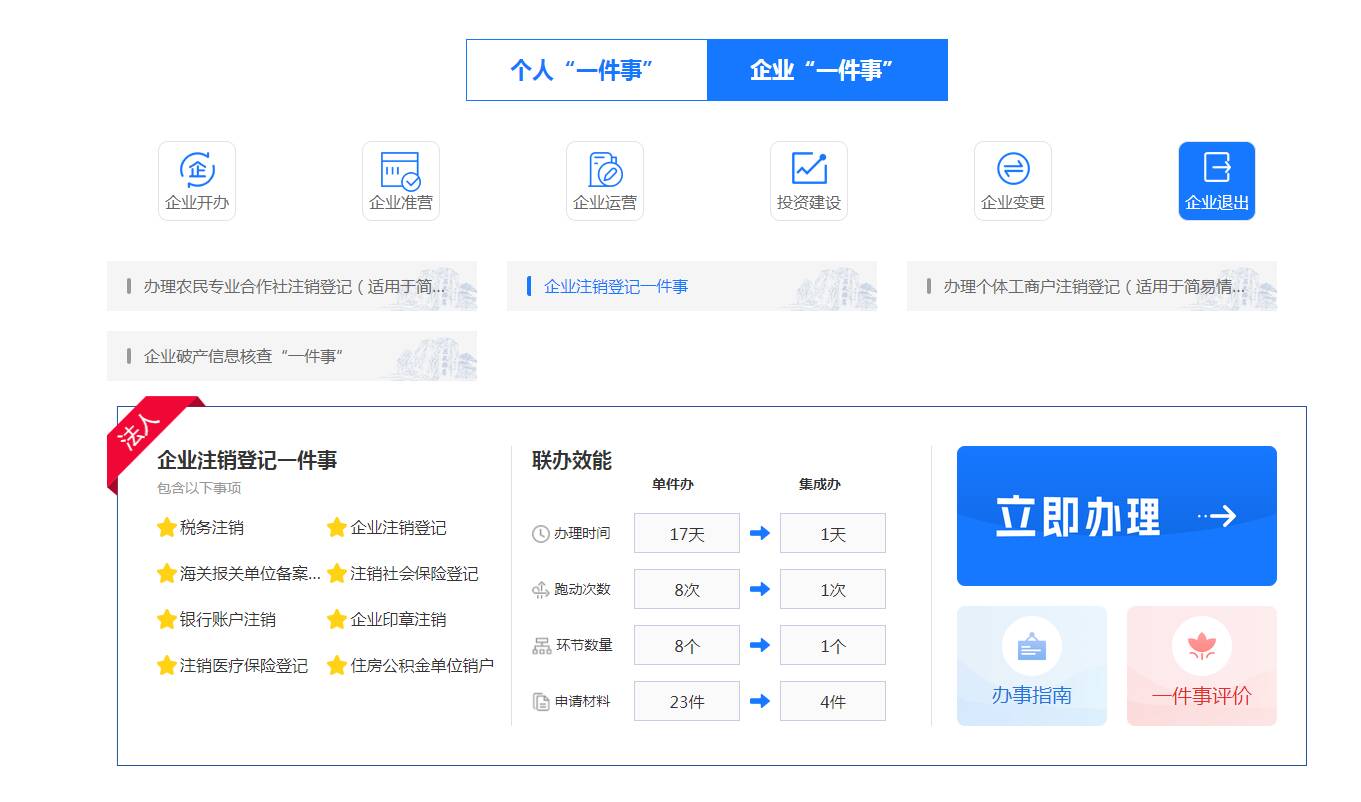This screenshot has height=802, width=1361.
Task: Click the hierarchy icon next to 环节数量
Action: click(x=541, y=646)
